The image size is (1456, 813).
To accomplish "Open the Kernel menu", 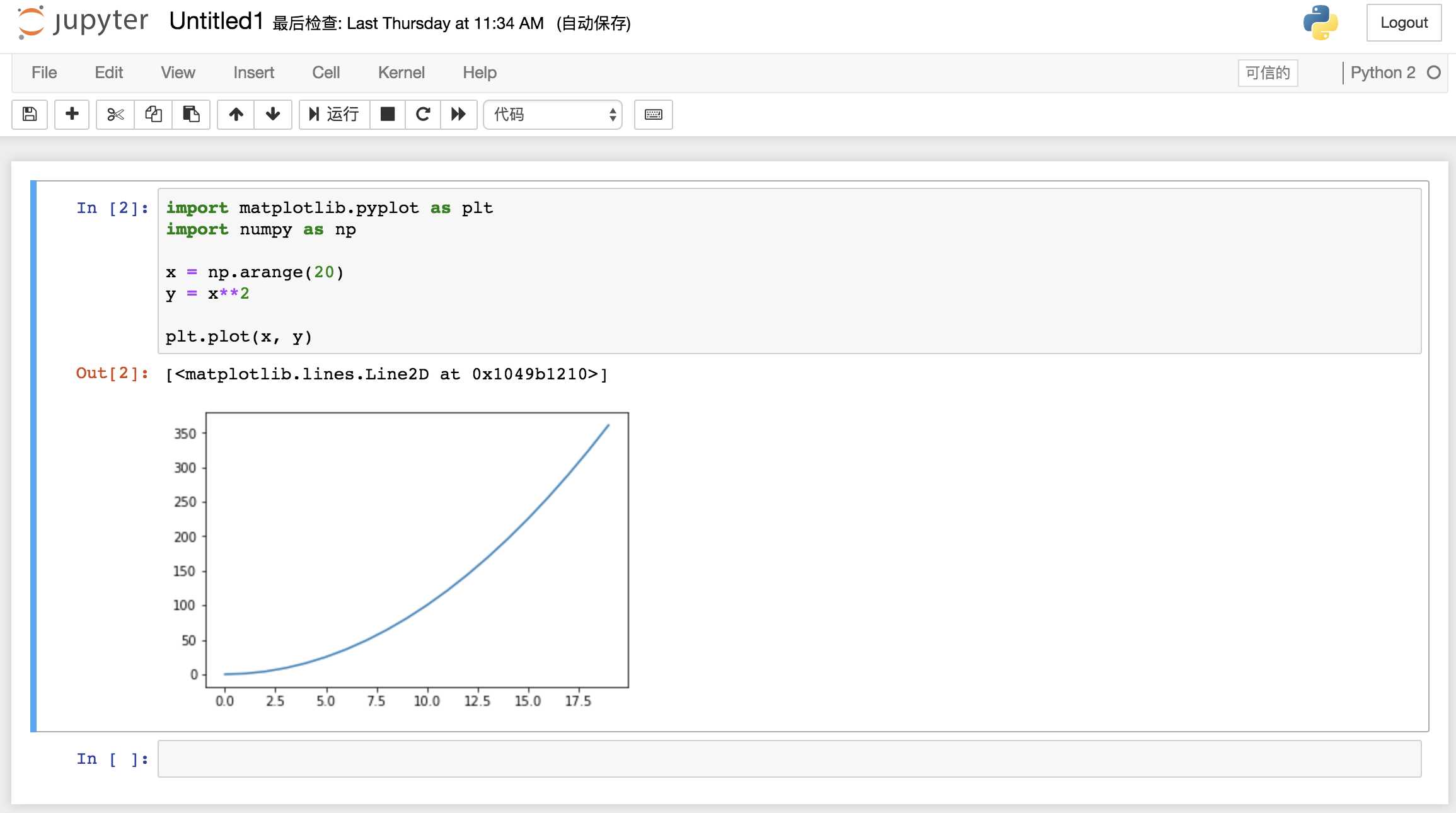I will [x=401, y=72].
